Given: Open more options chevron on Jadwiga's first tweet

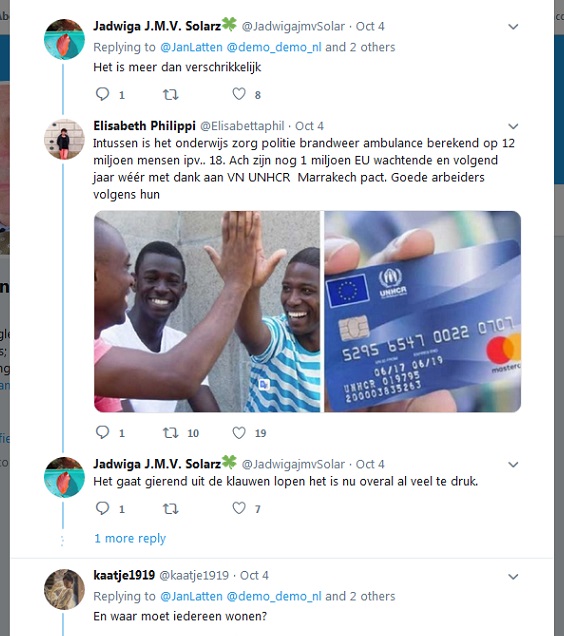Looking at the screenshot, I should pyautogui.click(x=513, y=27).
